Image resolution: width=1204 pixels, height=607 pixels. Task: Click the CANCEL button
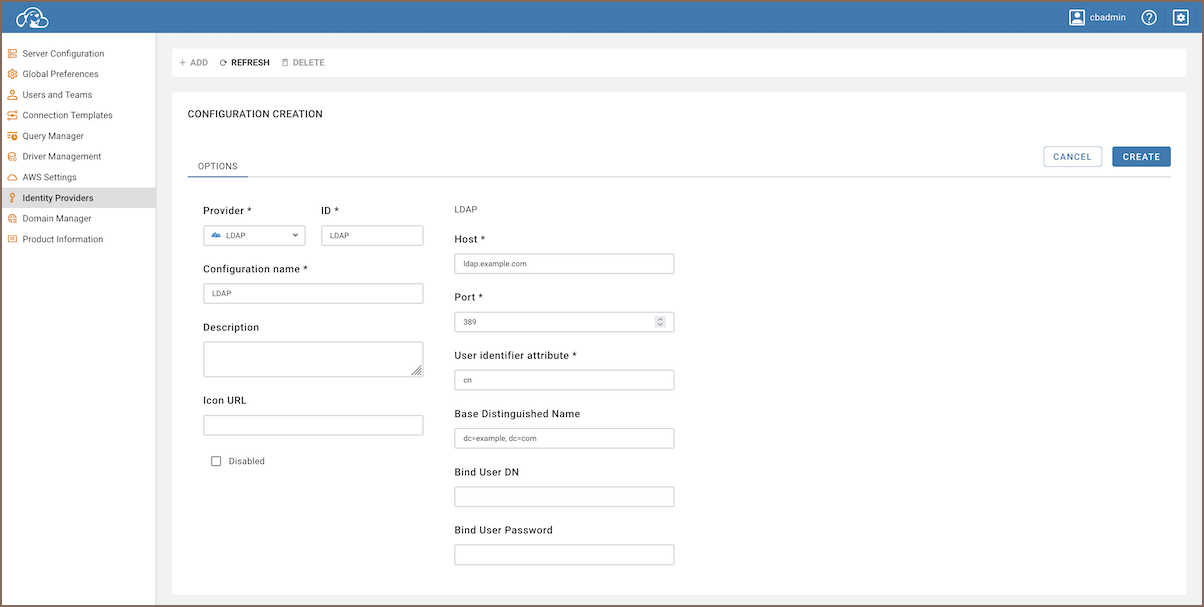(1072, 157)
